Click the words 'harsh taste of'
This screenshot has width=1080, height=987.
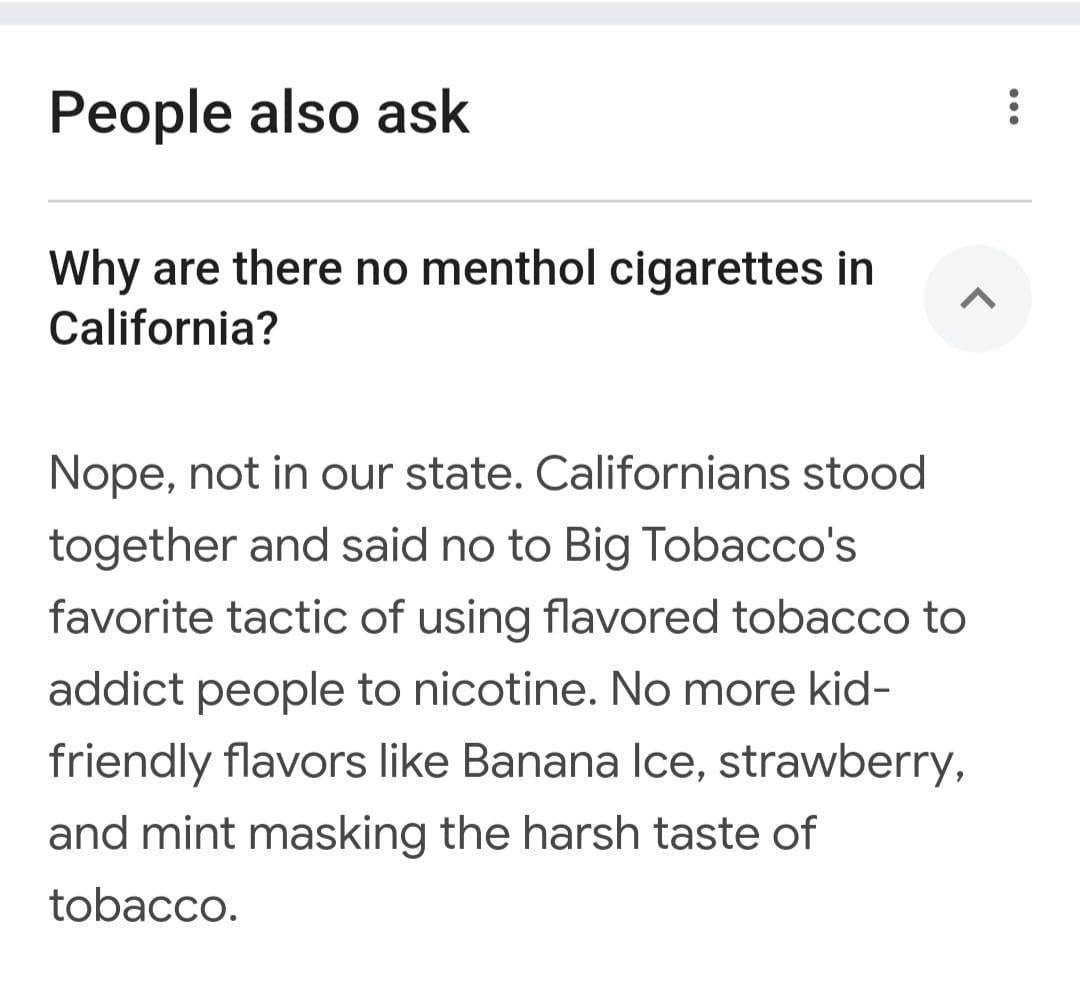point(669,833)
